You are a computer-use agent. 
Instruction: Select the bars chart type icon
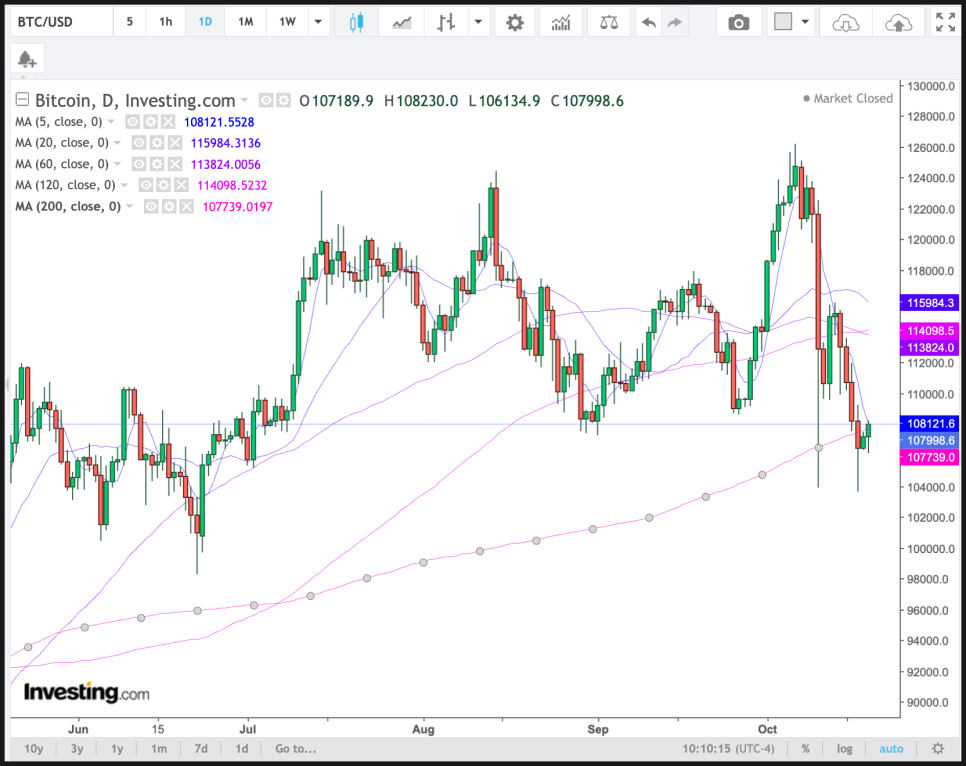click(x=446, y=23)
